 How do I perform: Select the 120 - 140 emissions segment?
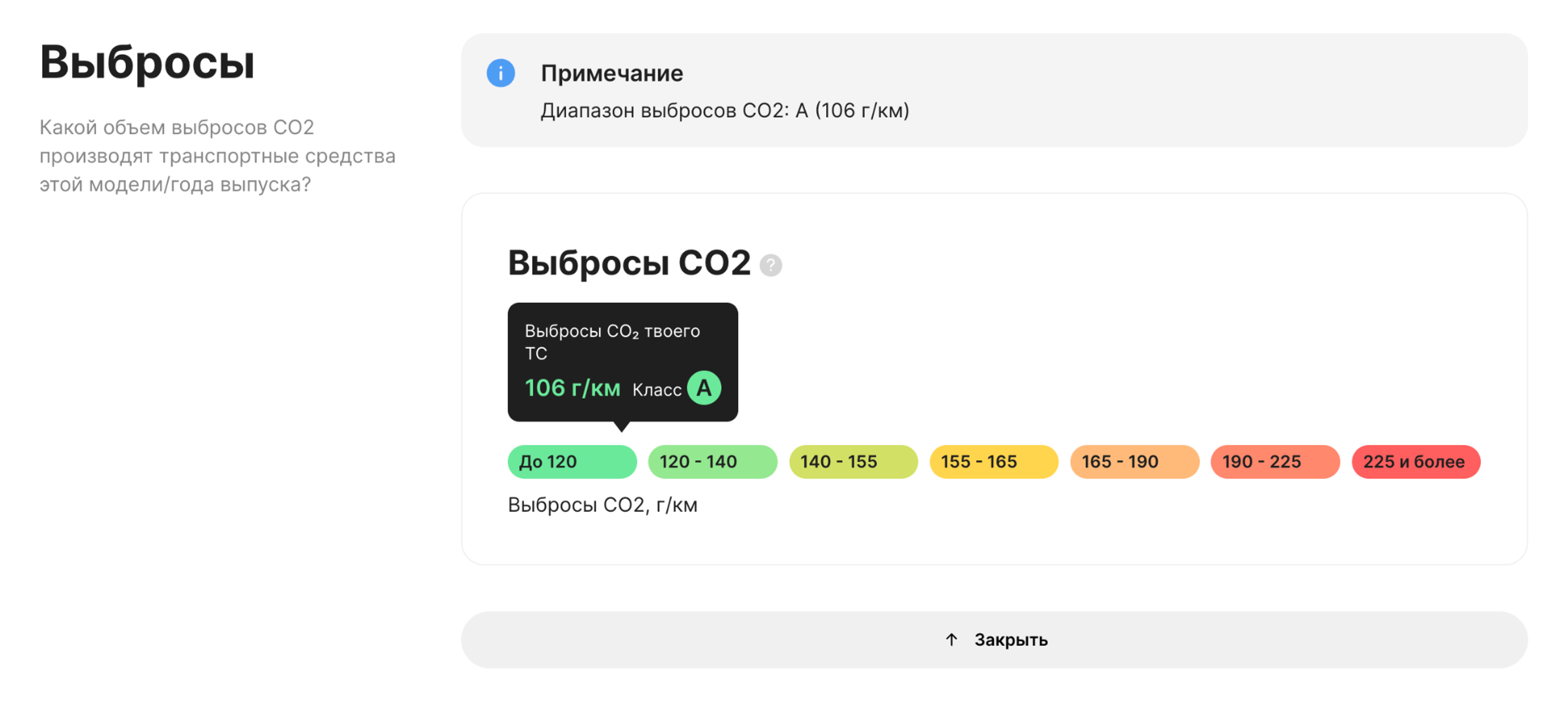(712, 461)
